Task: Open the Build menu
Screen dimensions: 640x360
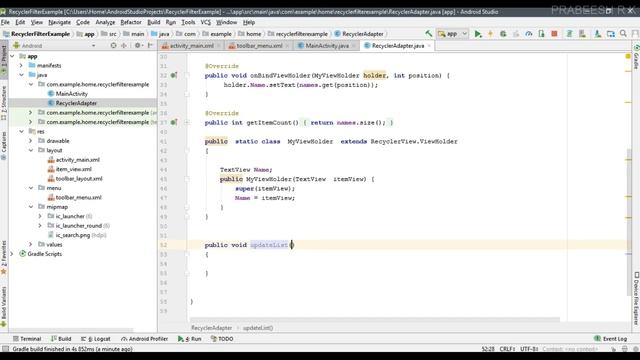Action: coord(153,22)
